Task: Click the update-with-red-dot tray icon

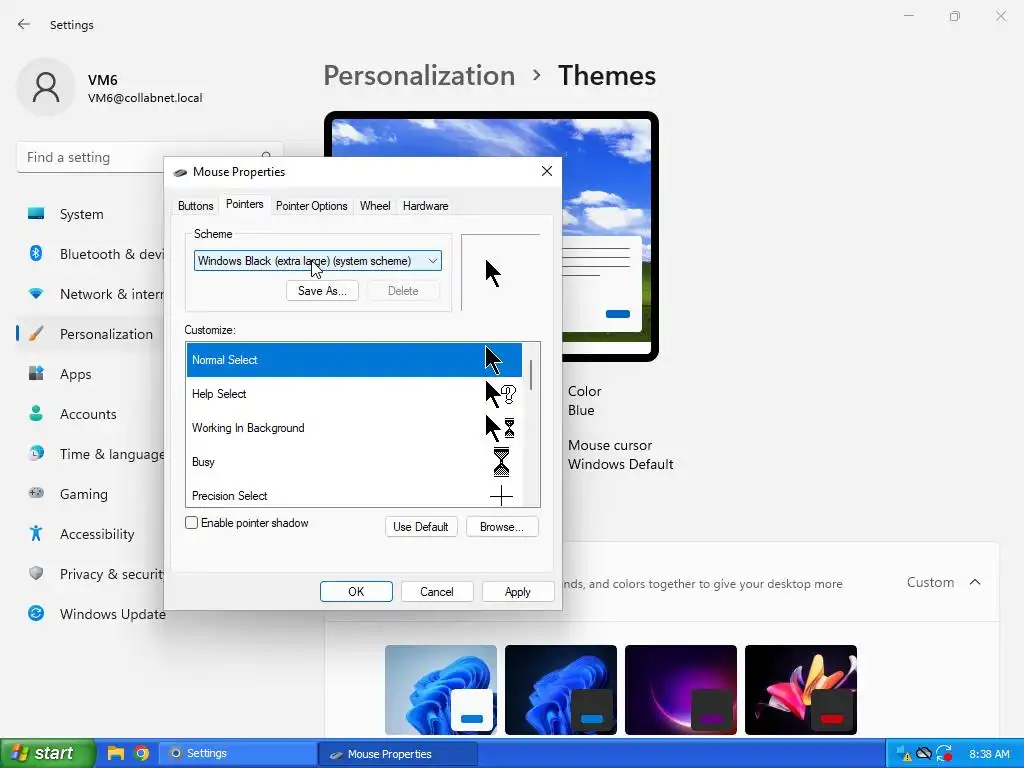Action: click(944, 754)
